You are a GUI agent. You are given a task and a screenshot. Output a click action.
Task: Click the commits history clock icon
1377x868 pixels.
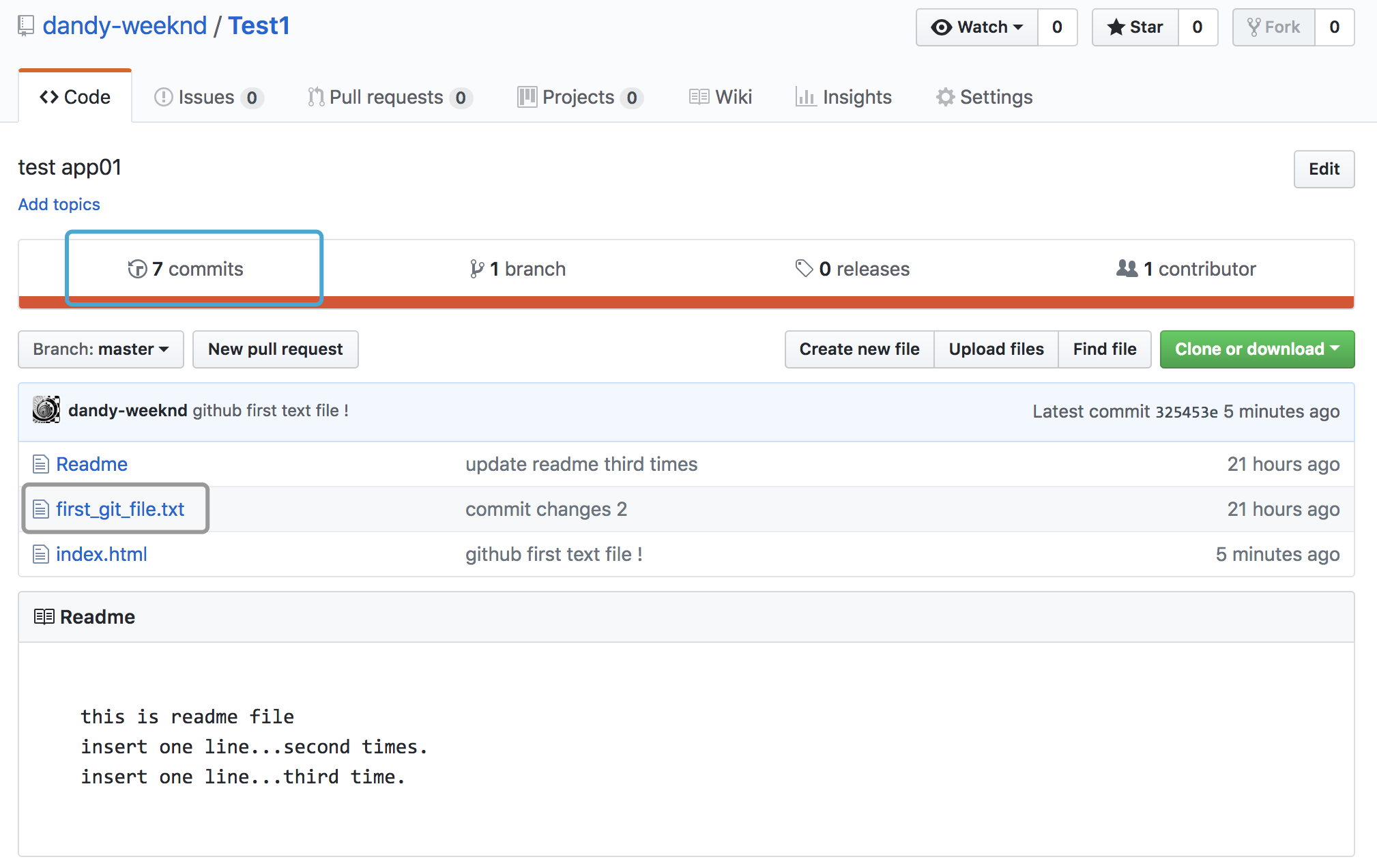click(x=137, y=269)
